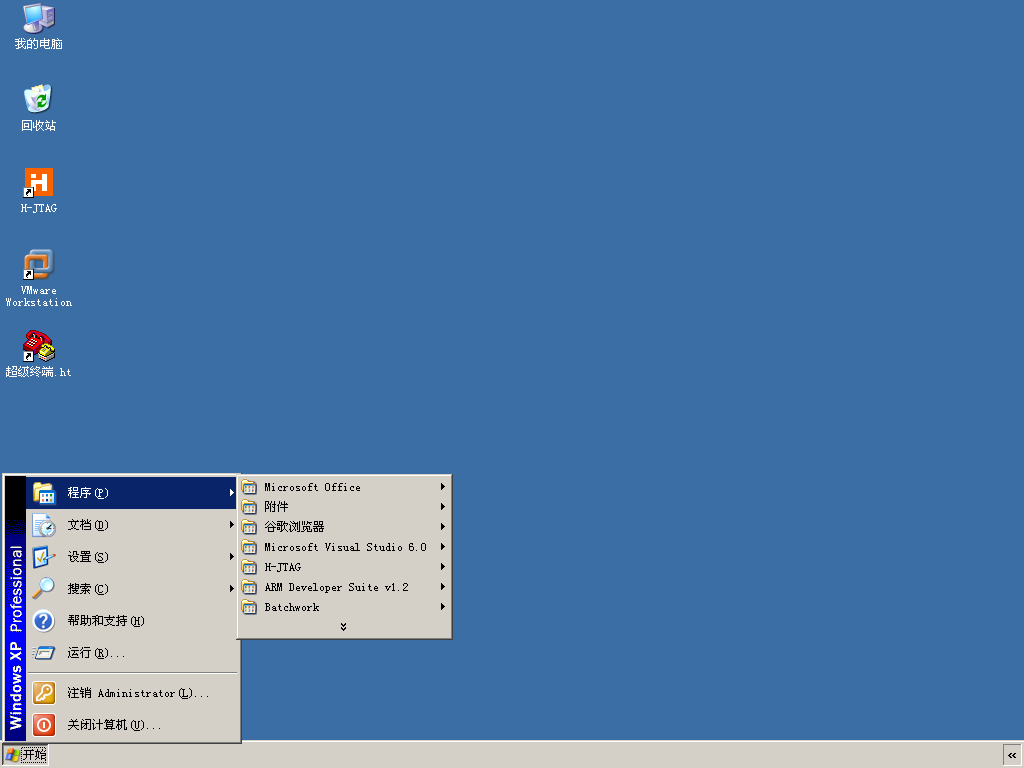Select the VMware Workstation desktop shortcut
Viewport: 1024px width, 768px height.
(x=39, y=278)
